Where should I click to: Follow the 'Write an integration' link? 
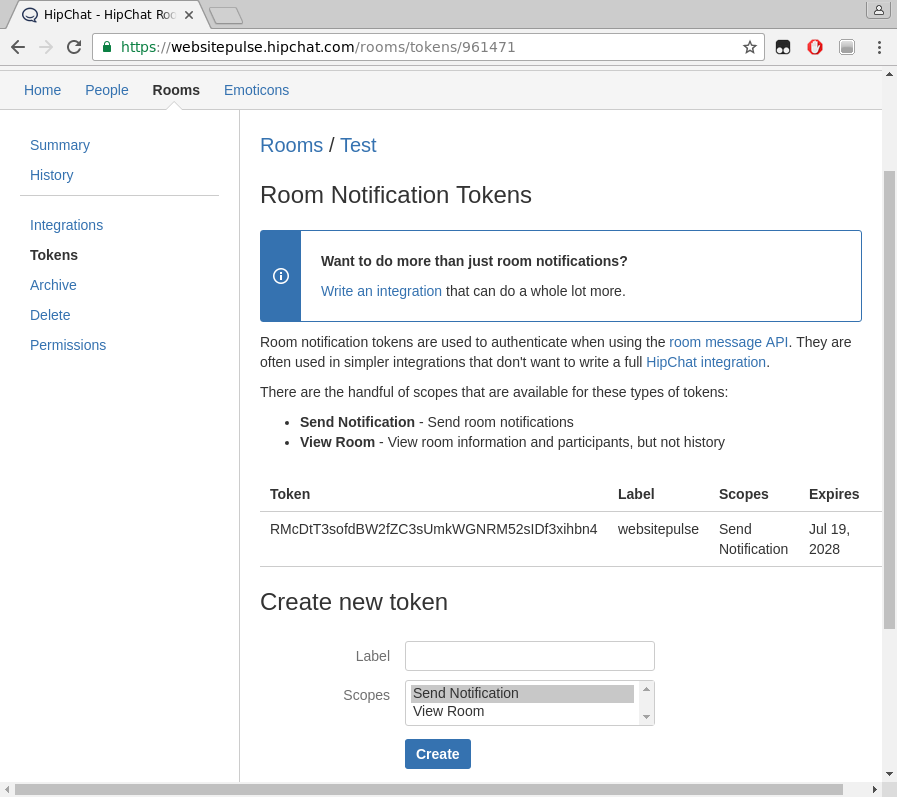(381, 291)
